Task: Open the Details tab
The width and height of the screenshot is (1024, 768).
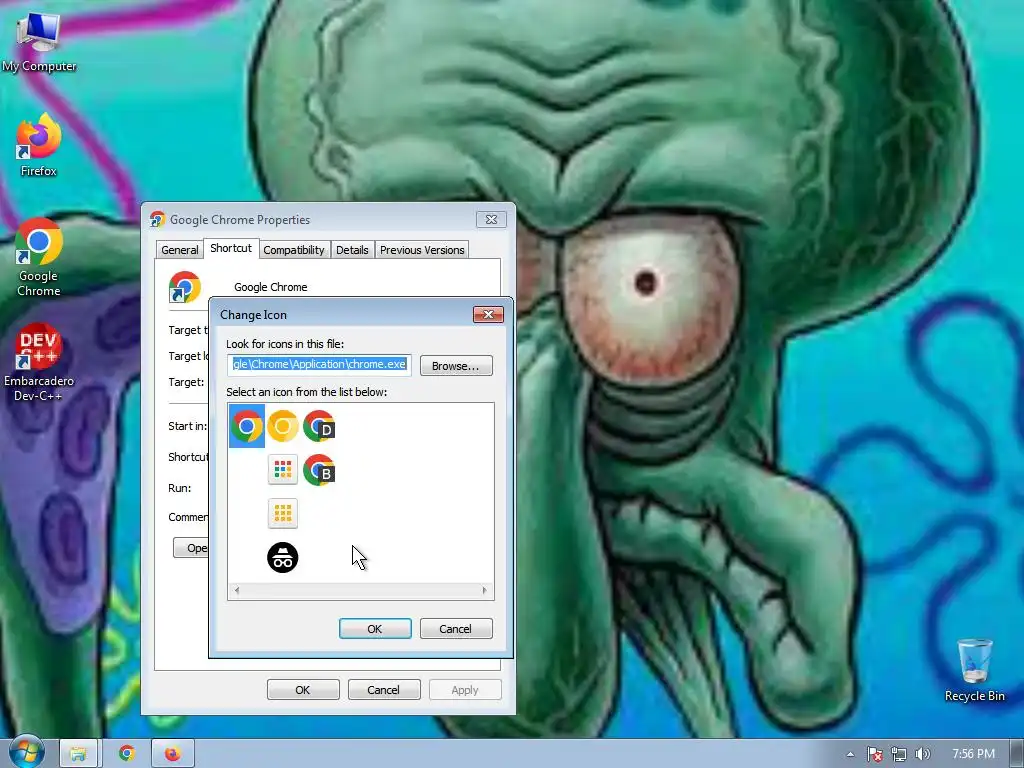Action: pos(352,250)
